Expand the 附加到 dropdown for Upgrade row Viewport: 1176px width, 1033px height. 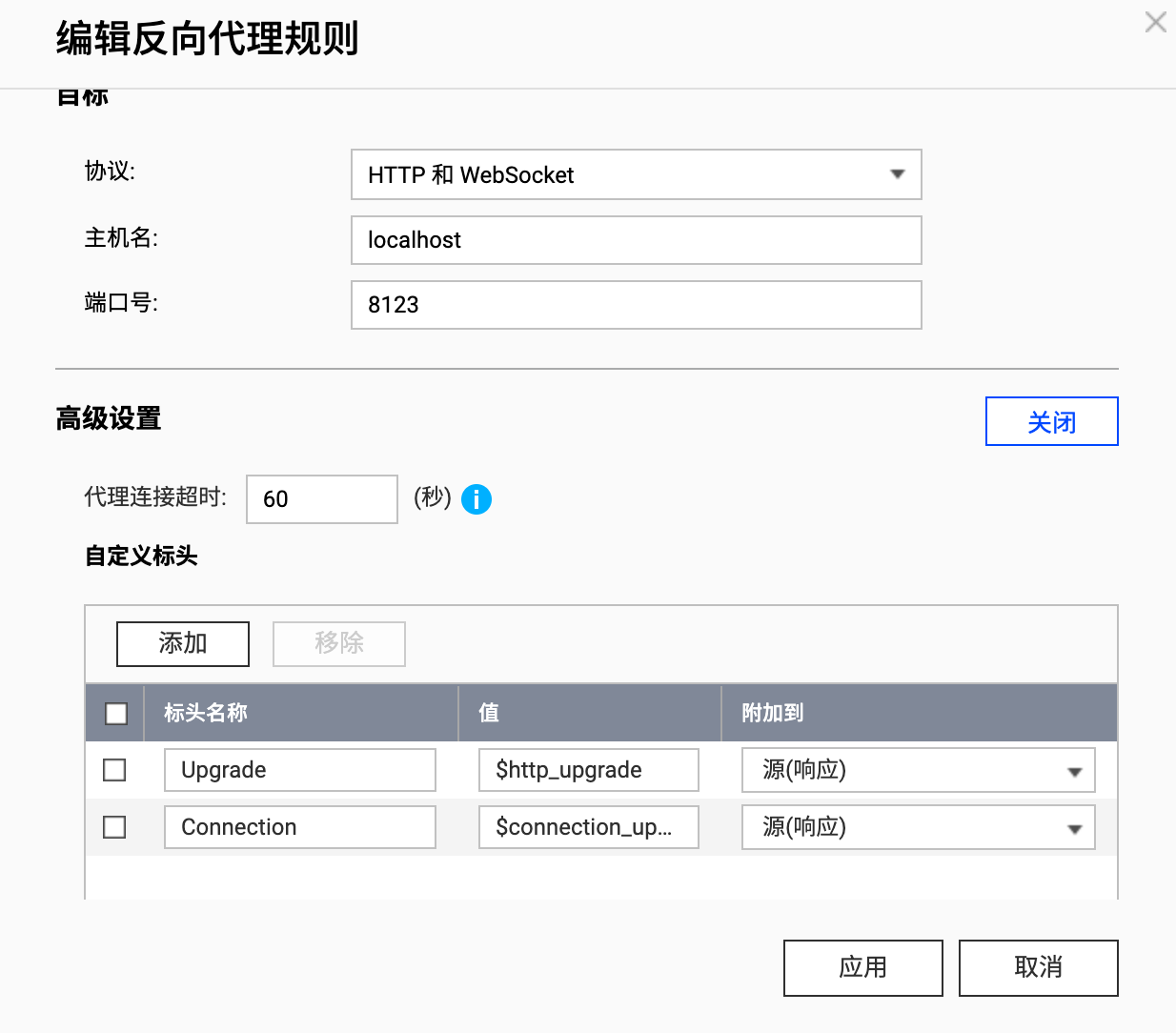coord(918,770)
